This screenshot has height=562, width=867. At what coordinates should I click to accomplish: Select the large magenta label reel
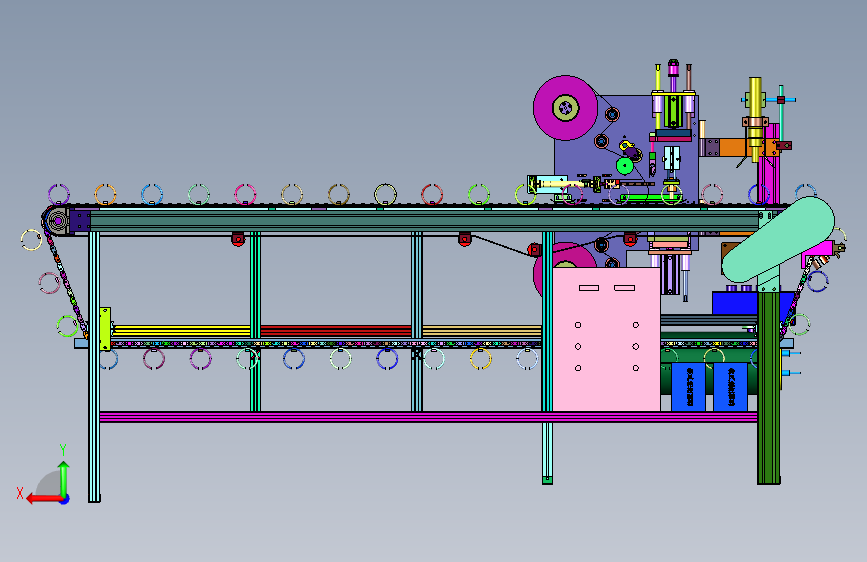click(565, 108)
